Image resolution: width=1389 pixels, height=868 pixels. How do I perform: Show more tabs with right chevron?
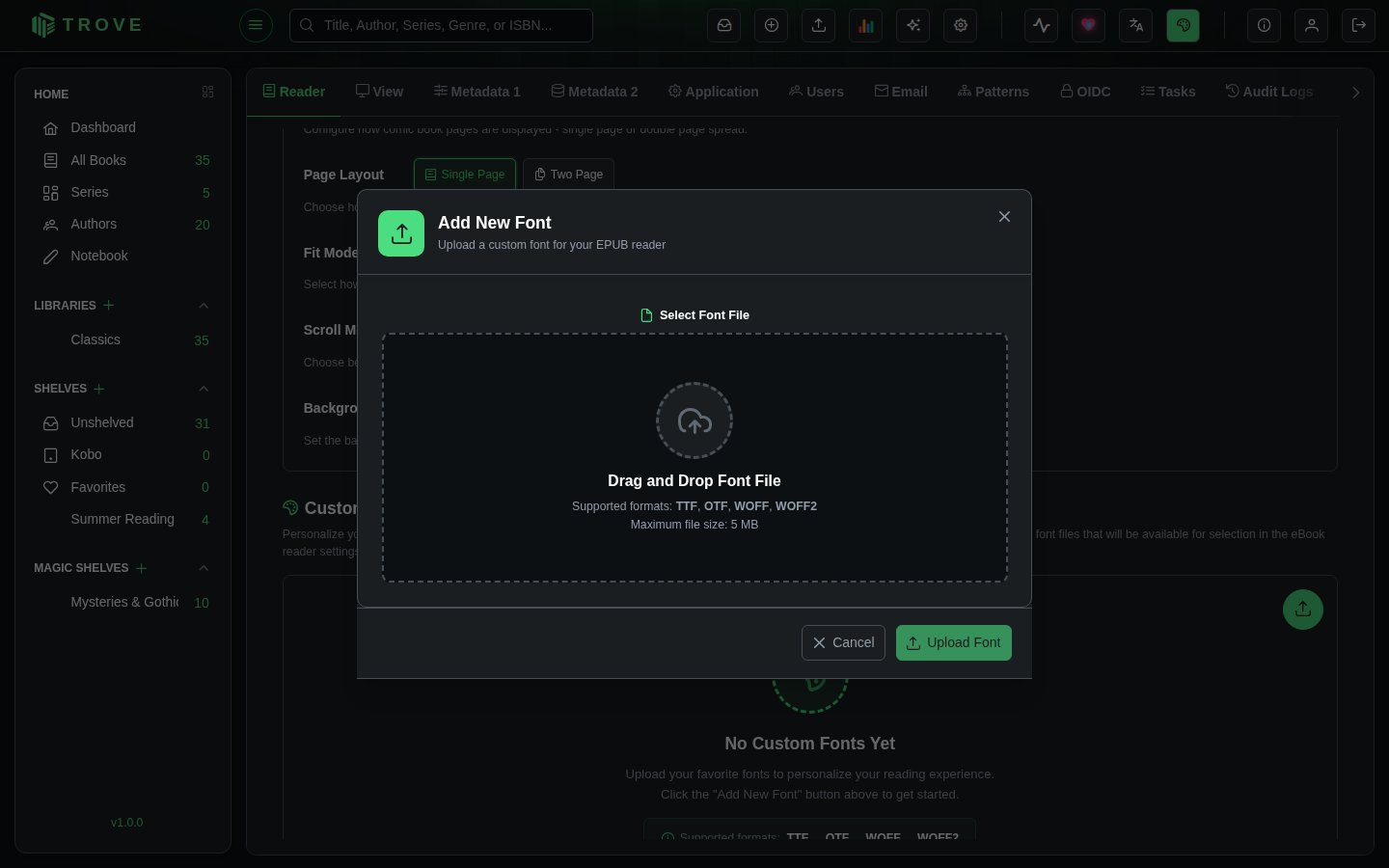click(x=1356, y=93)
